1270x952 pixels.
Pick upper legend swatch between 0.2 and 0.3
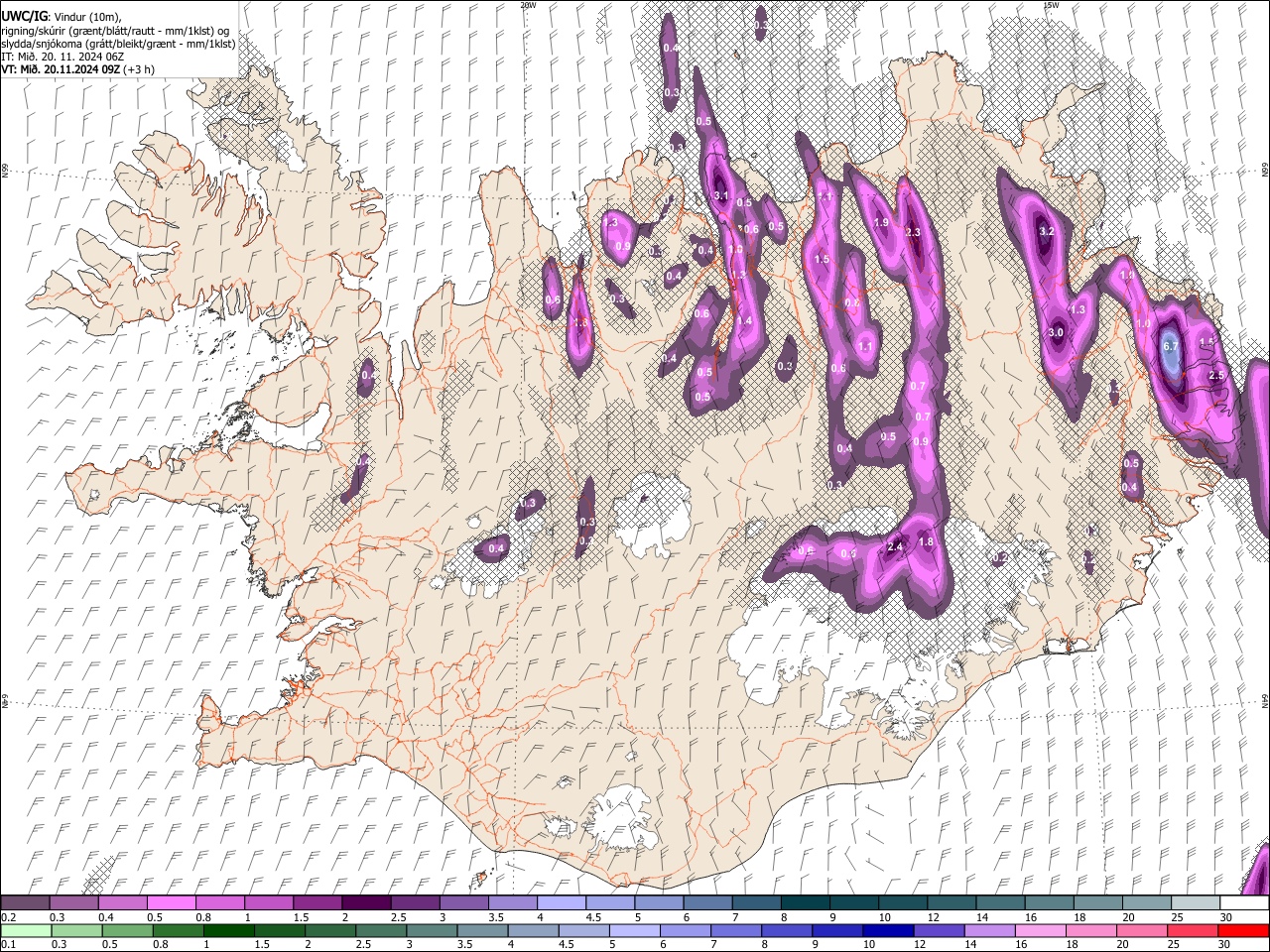point(25,903)
